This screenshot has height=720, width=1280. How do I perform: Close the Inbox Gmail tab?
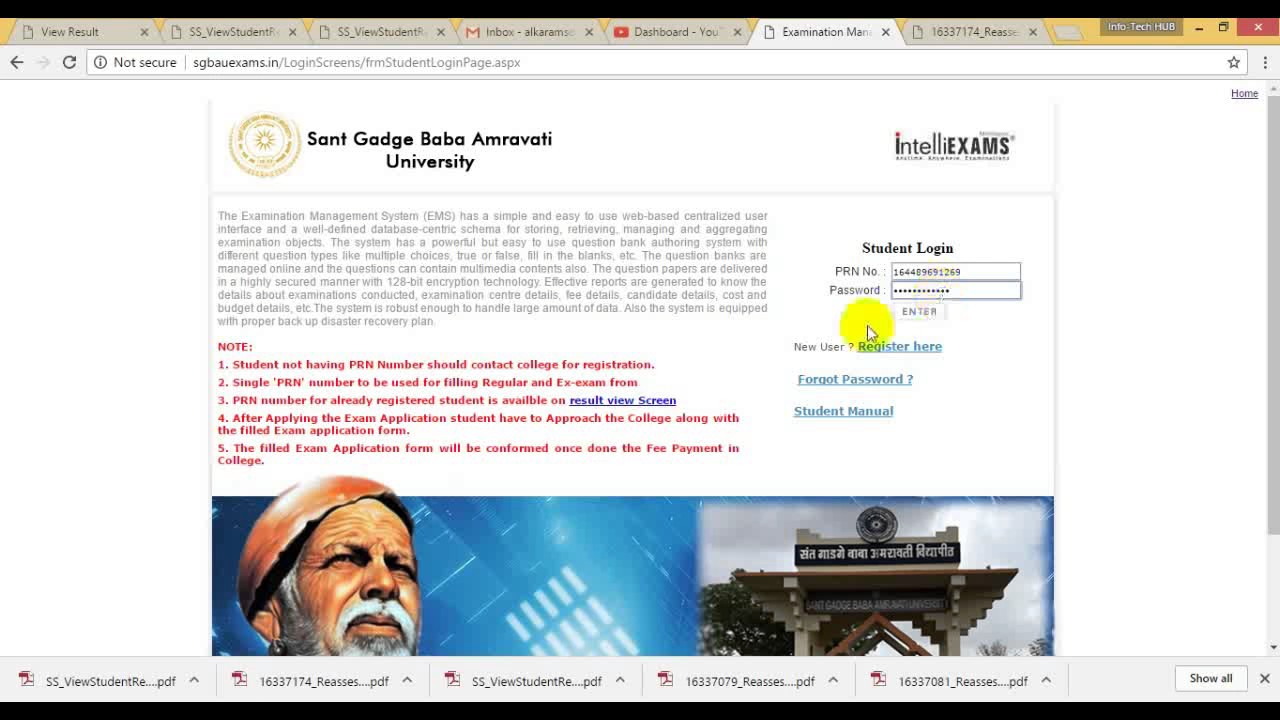[x=589, y=32]
